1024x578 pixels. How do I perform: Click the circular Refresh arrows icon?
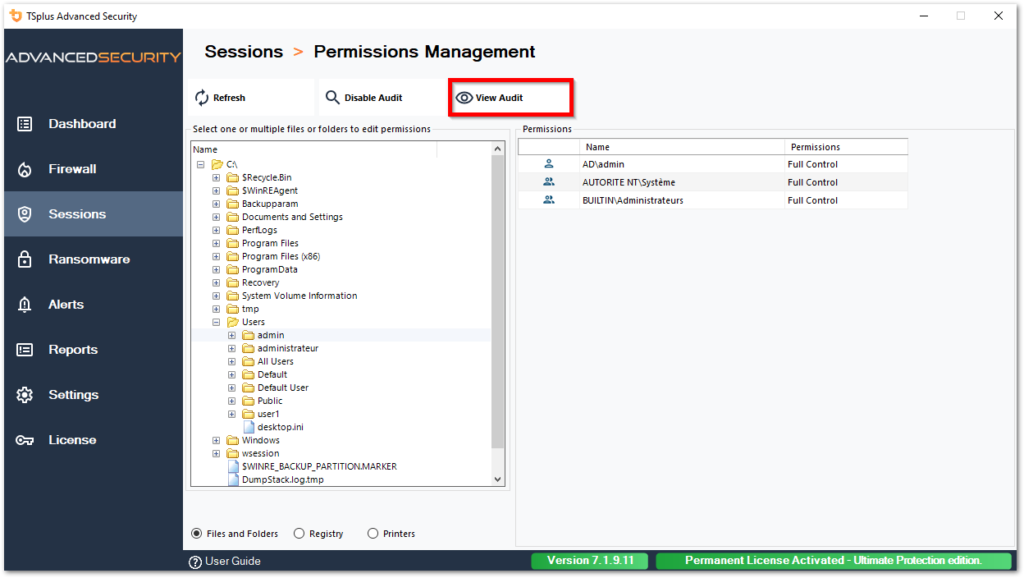pos(204,97)
